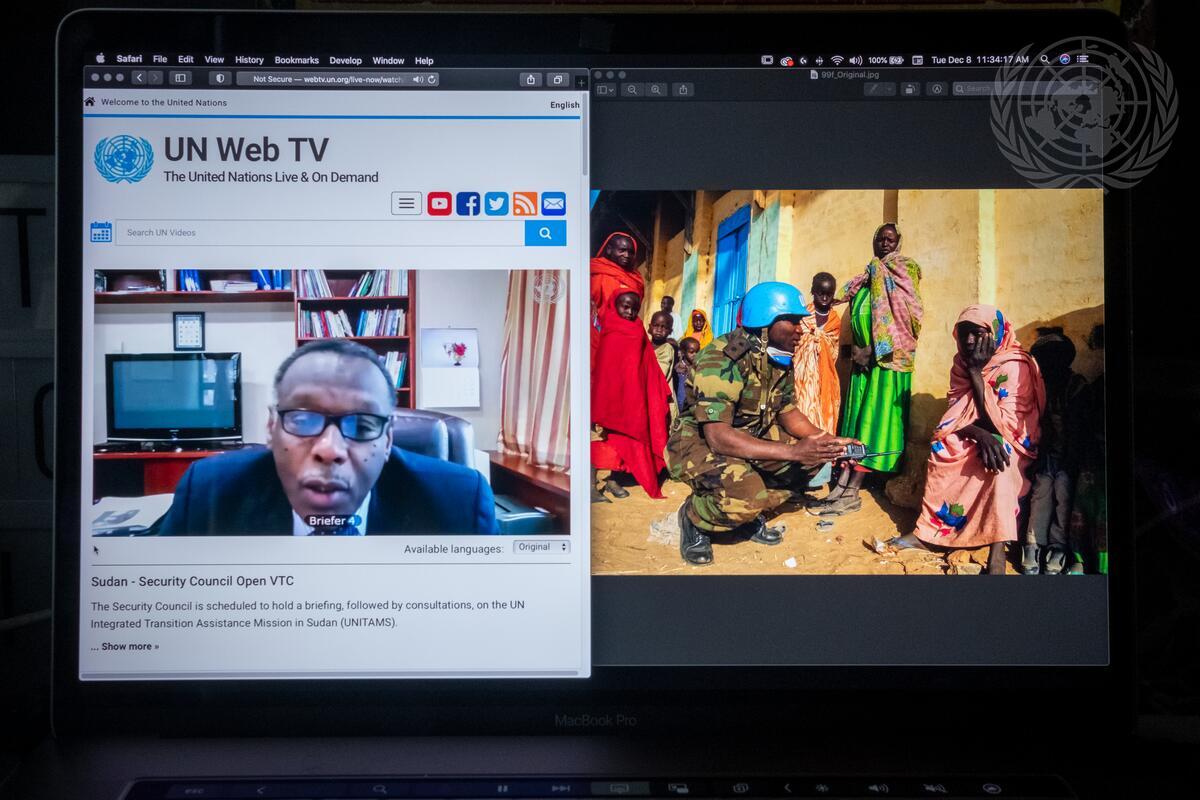
Task: Click the email envelope icon
Action: click(553, 204)
